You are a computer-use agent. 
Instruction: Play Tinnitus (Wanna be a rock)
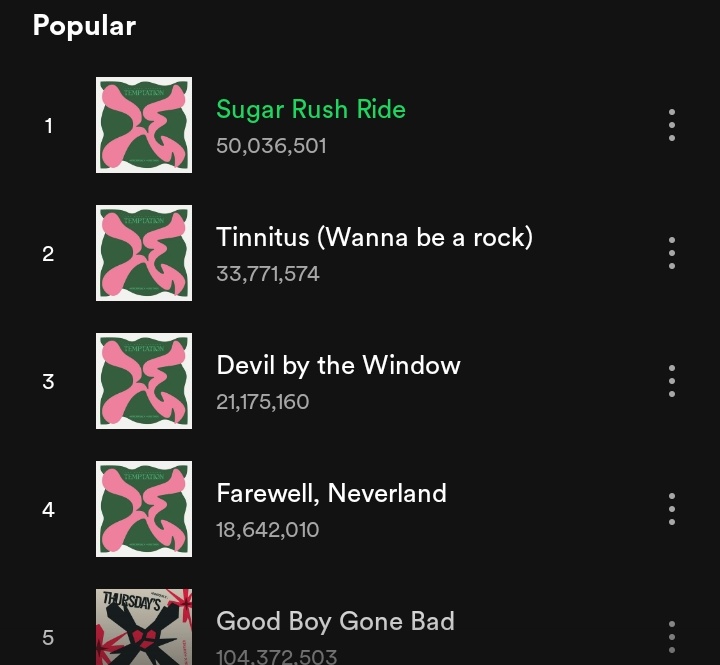374,237
